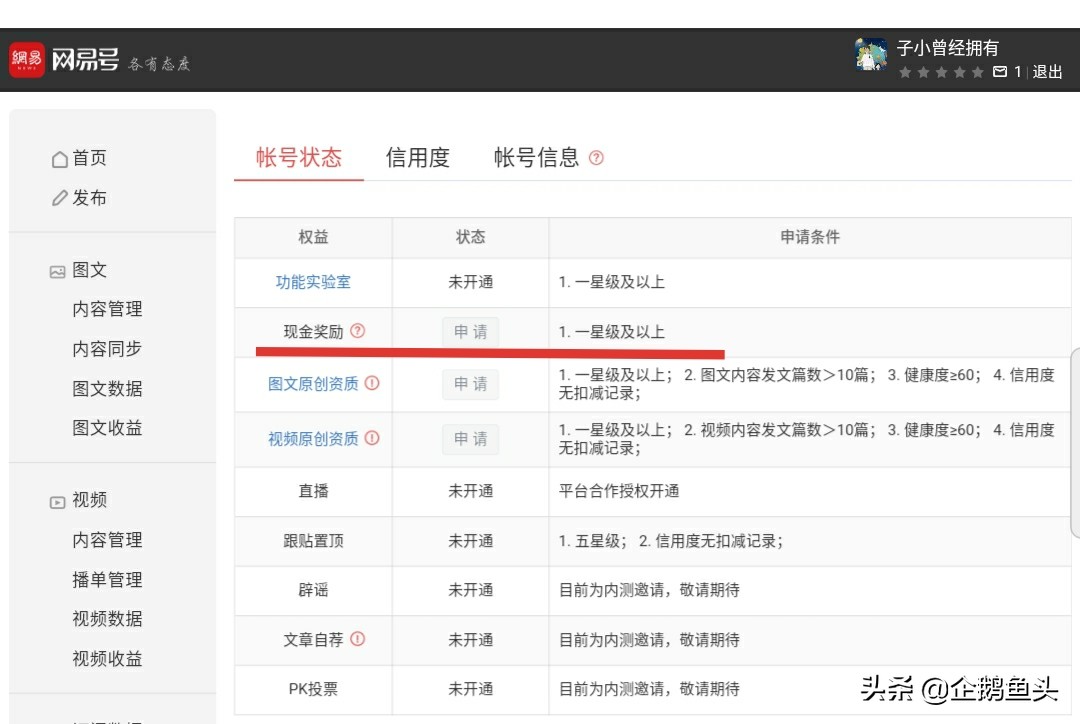Open the 功能实验室 link
Image resolution: width=1080 pixels, height=724 pixels.
click(313, 283)
